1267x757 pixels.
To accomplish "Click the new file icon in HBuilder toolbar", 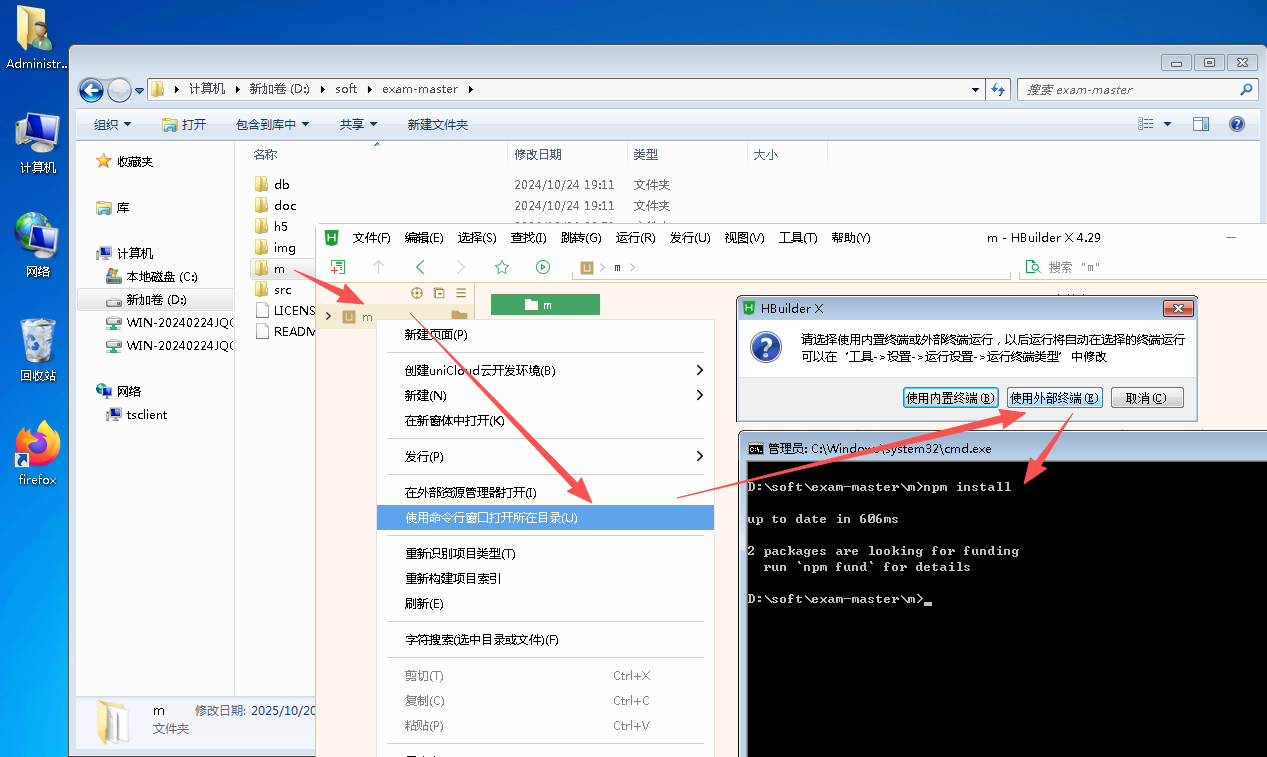I will pos(338,267).
